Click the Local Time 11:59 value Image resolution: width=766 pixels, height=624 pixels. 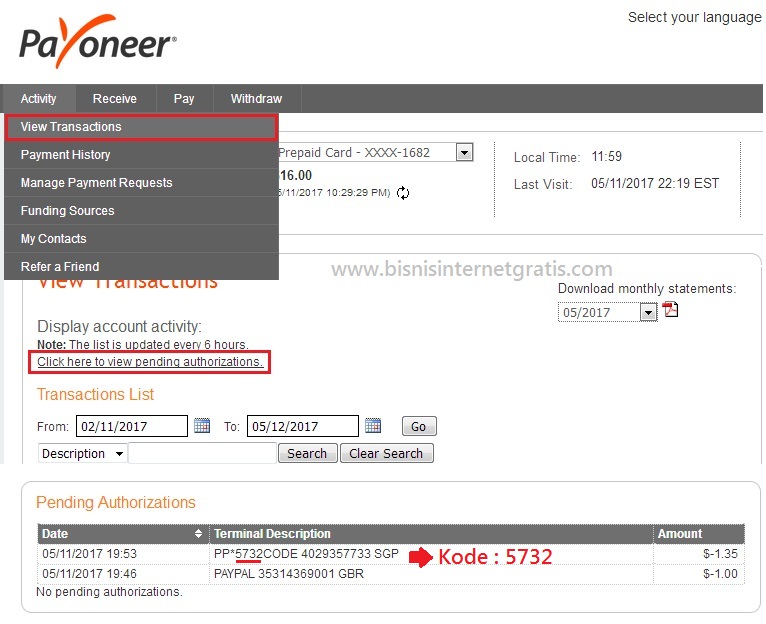point(606,157)
